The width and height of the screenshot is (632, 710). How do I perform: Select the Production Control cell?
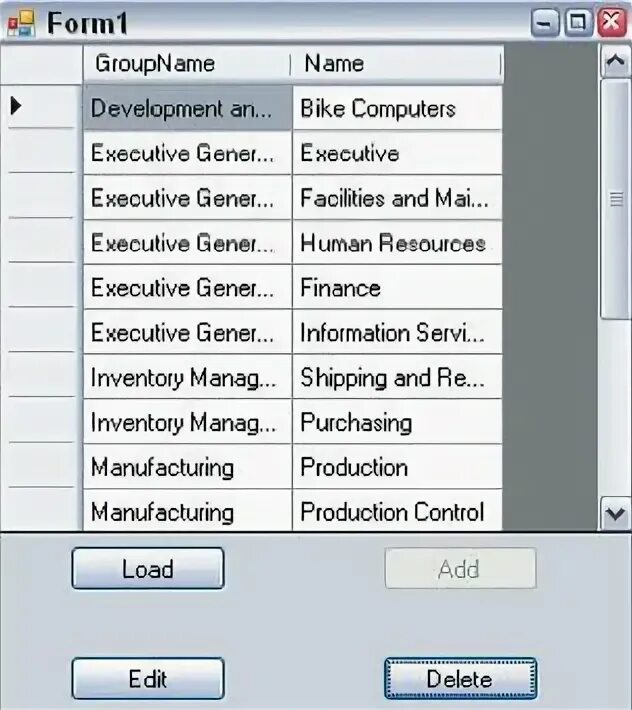tap(396, 512)
